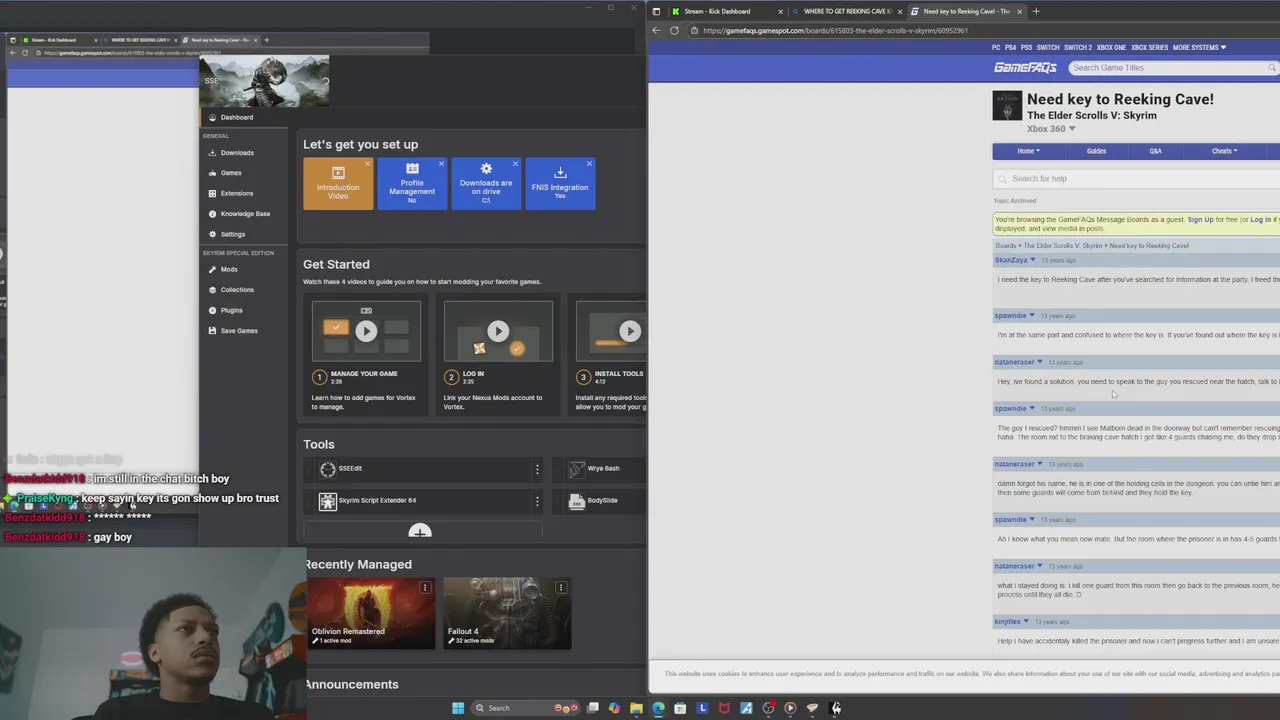This screenshot has height=720, width=1280.
Task: Dismiss the Introduction Video tile
Action: (x=367, y=164)
